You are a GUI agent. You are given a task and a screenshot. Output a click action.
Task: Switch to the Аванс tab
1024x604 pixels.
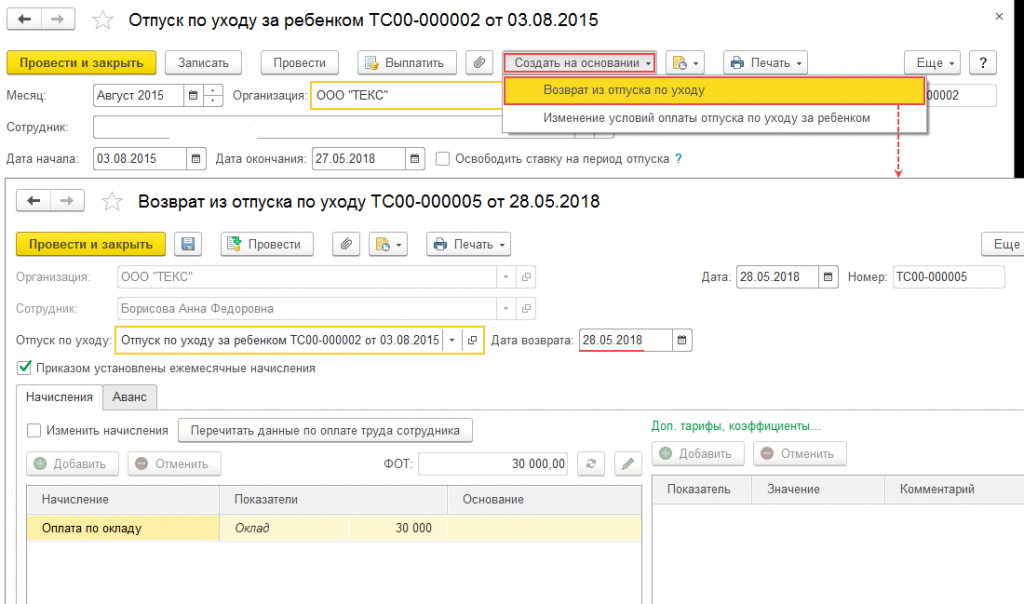tap(130, 397)
